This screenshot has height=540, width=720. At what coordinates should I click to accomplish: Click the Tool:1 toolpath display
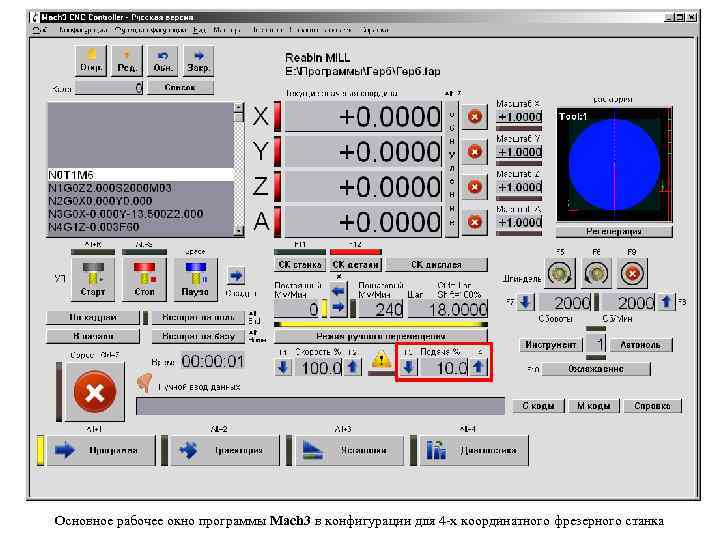[x=614, y=165]
